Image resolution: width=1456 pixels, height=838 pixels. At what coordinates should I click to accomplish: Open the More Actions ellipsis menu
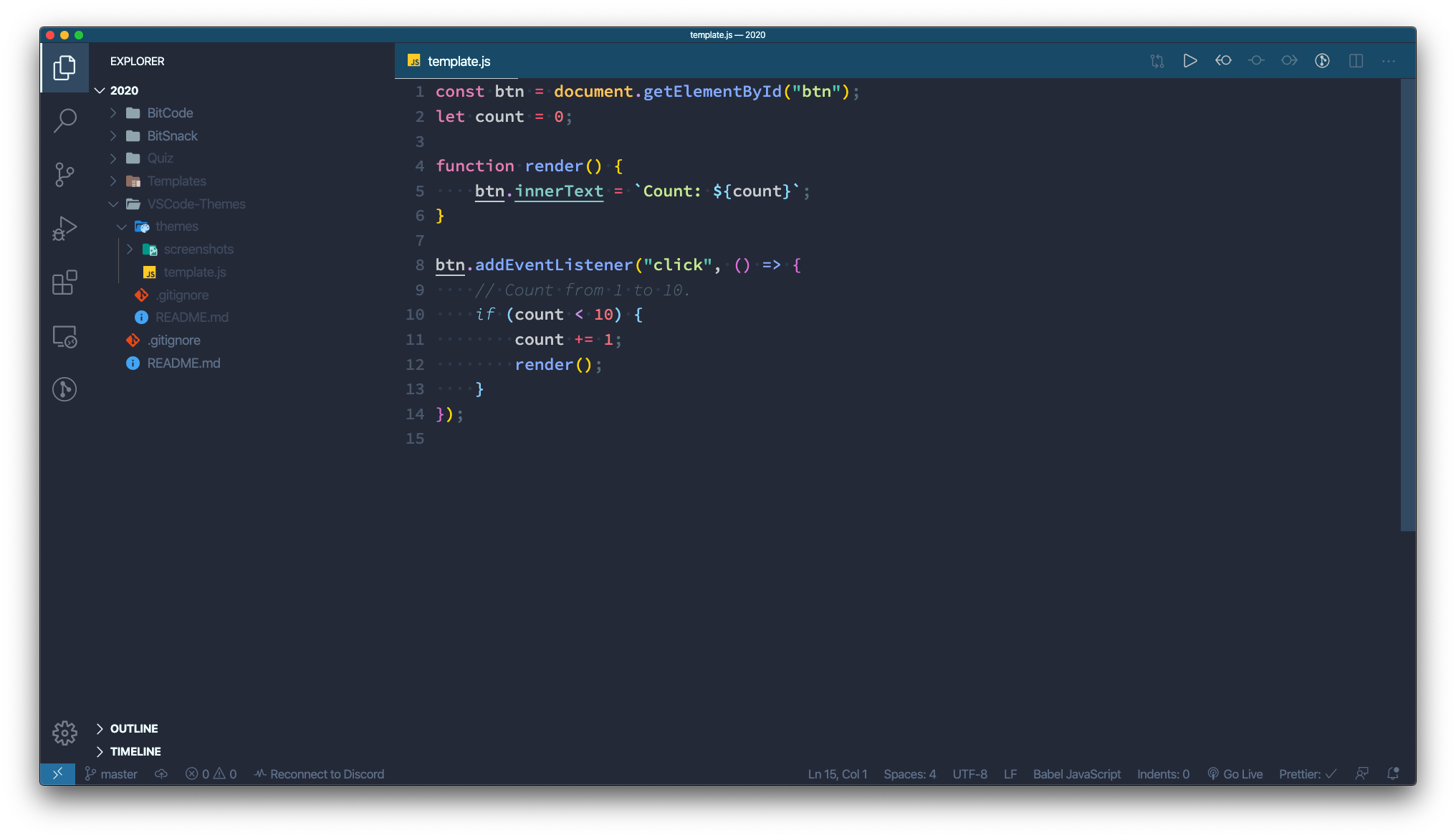tap(1389, 61)
